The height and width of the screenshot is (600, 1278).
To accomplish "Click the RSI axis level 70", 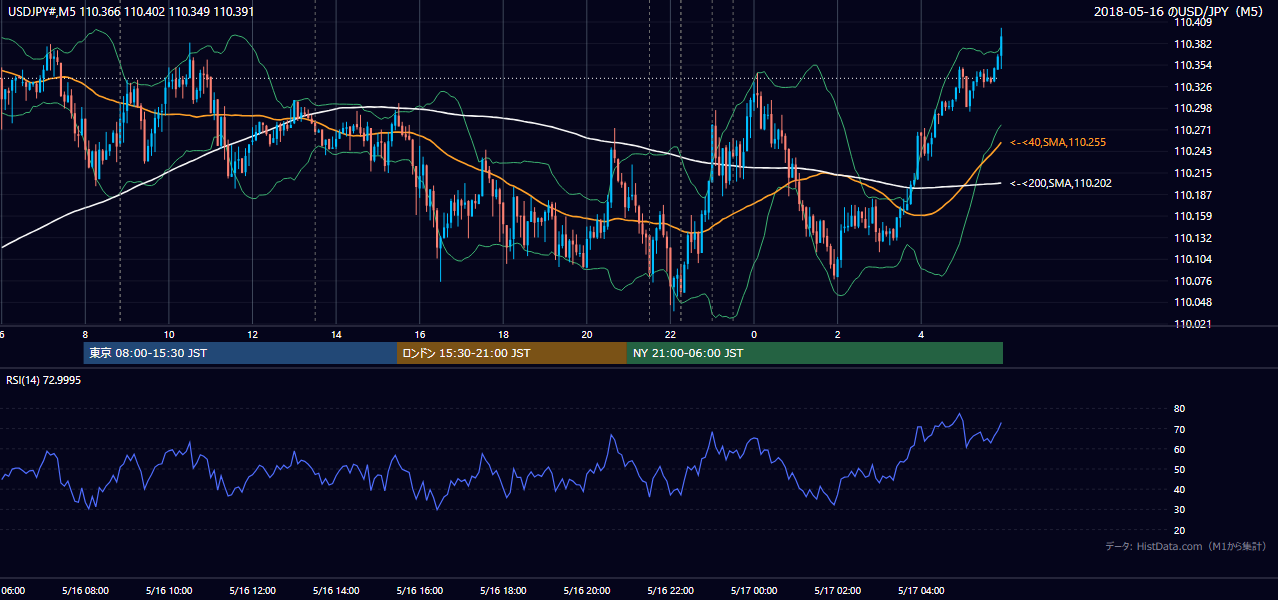I will pos(1179,429).
